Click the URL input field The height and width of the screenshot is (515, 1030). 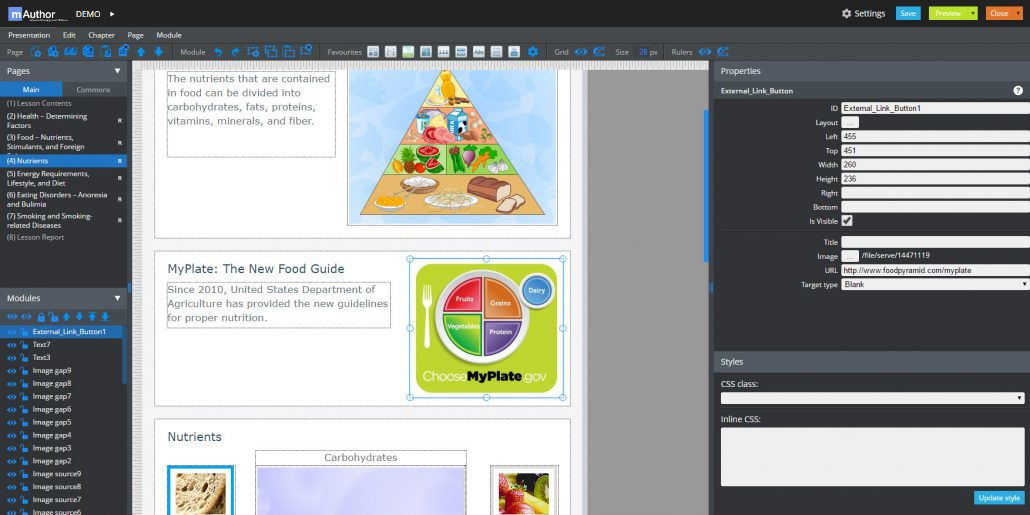click(x=935, y=270)
